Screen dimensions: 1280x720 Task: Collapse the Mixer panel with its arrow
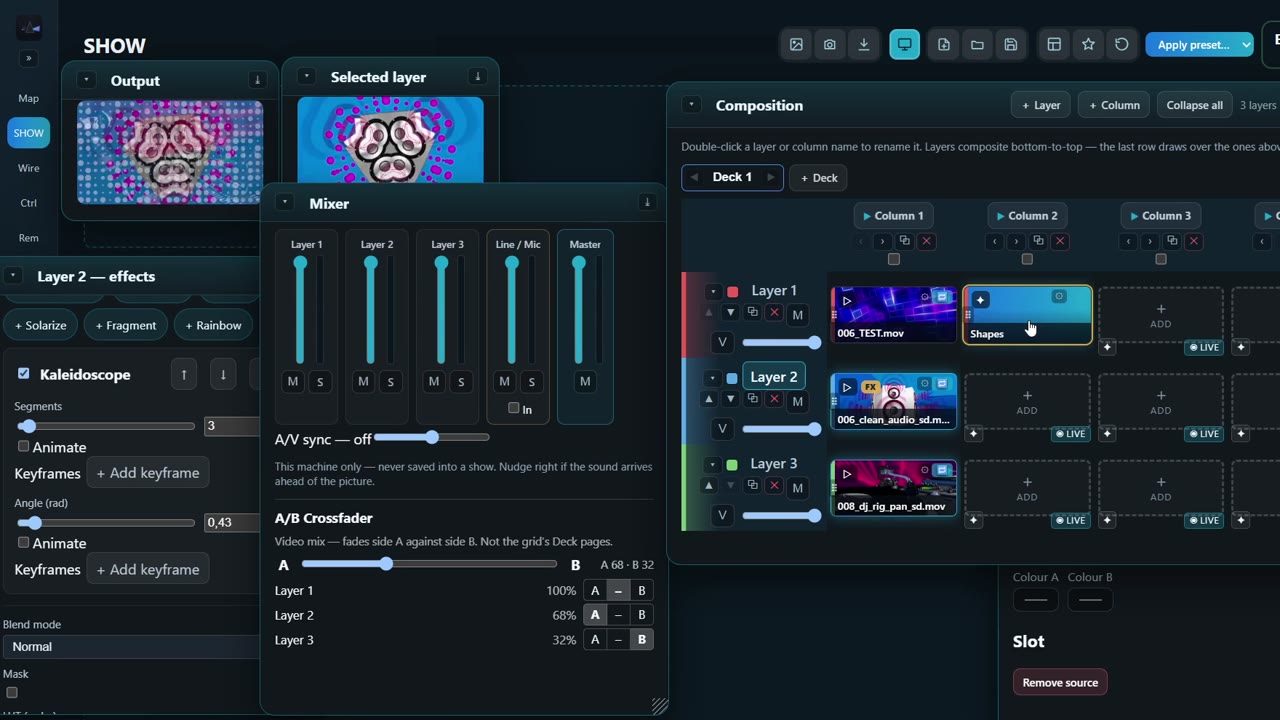click(x=285, y=202)
